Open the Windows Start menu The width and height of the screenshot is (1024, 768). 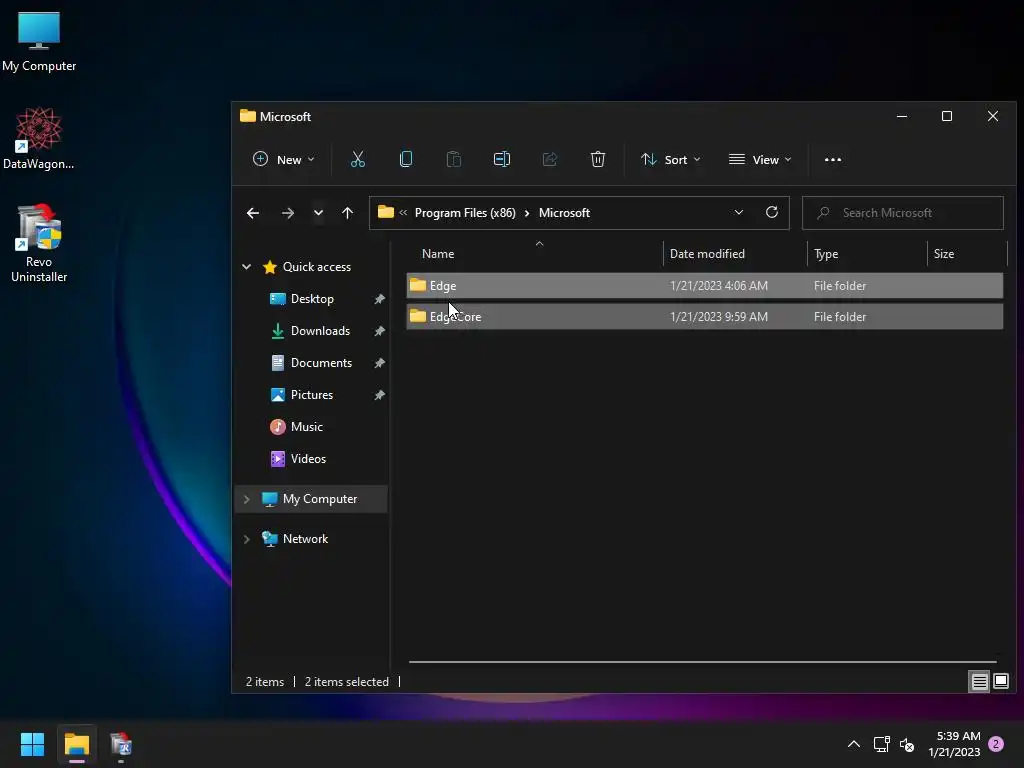(32, 744)
